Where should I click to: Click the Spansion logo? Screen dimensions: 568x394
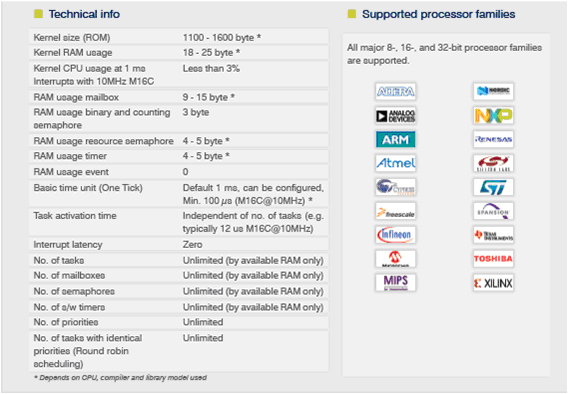493,211
